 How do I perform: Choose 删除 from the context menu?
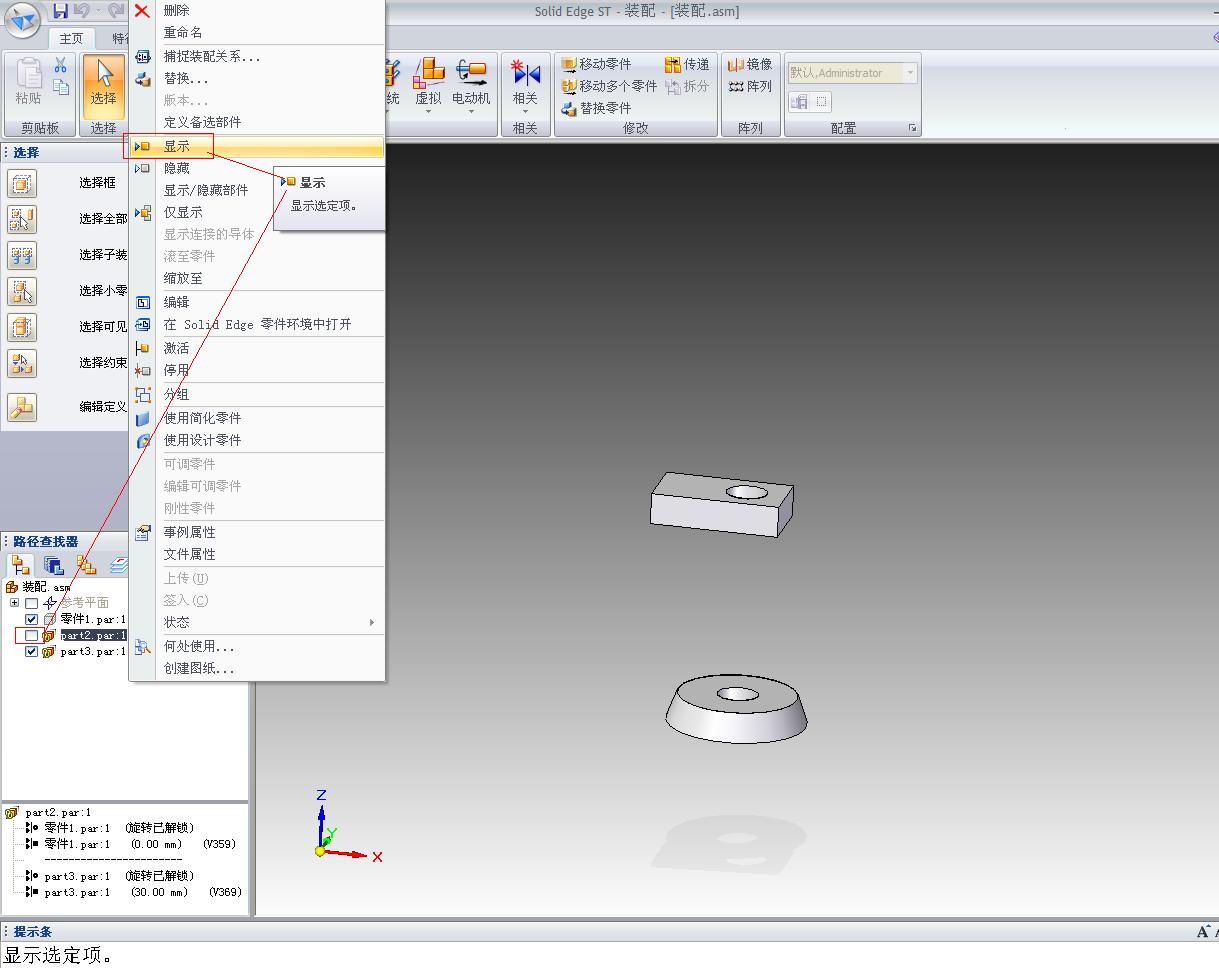(257, 11)
